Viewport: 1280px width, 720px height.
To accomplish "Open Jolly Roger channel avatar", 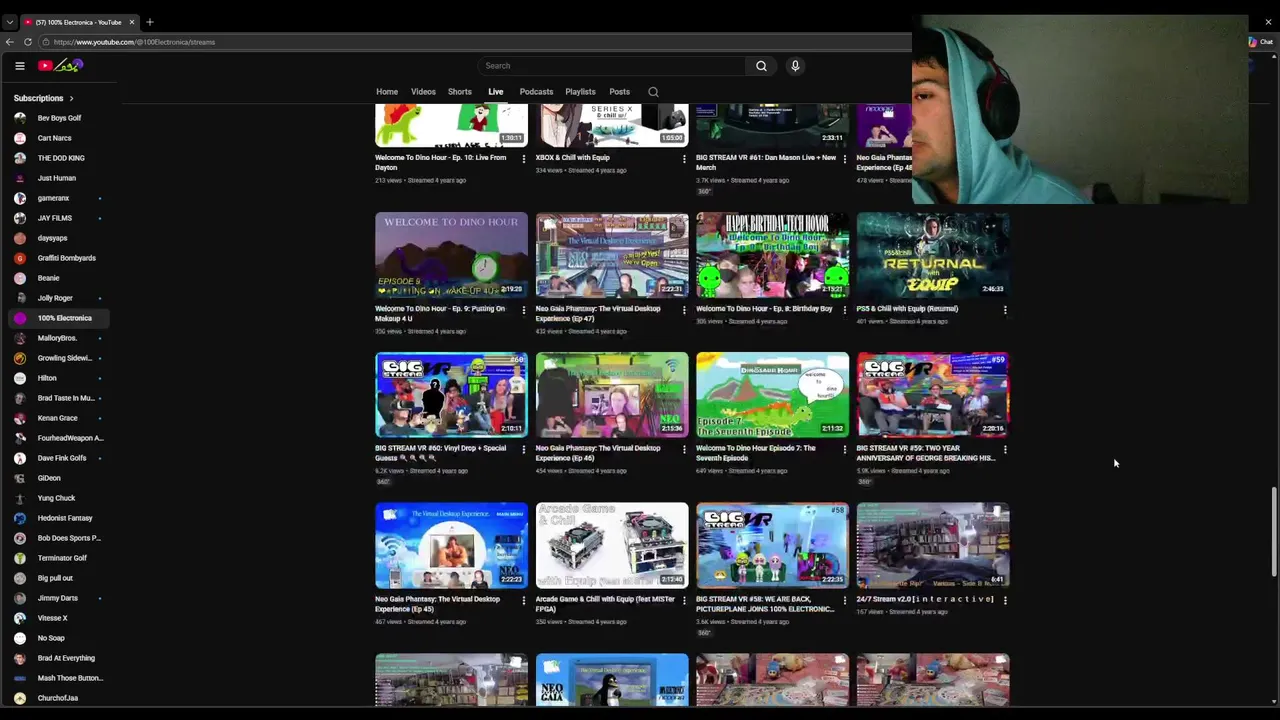I will (x=20, y=298).
